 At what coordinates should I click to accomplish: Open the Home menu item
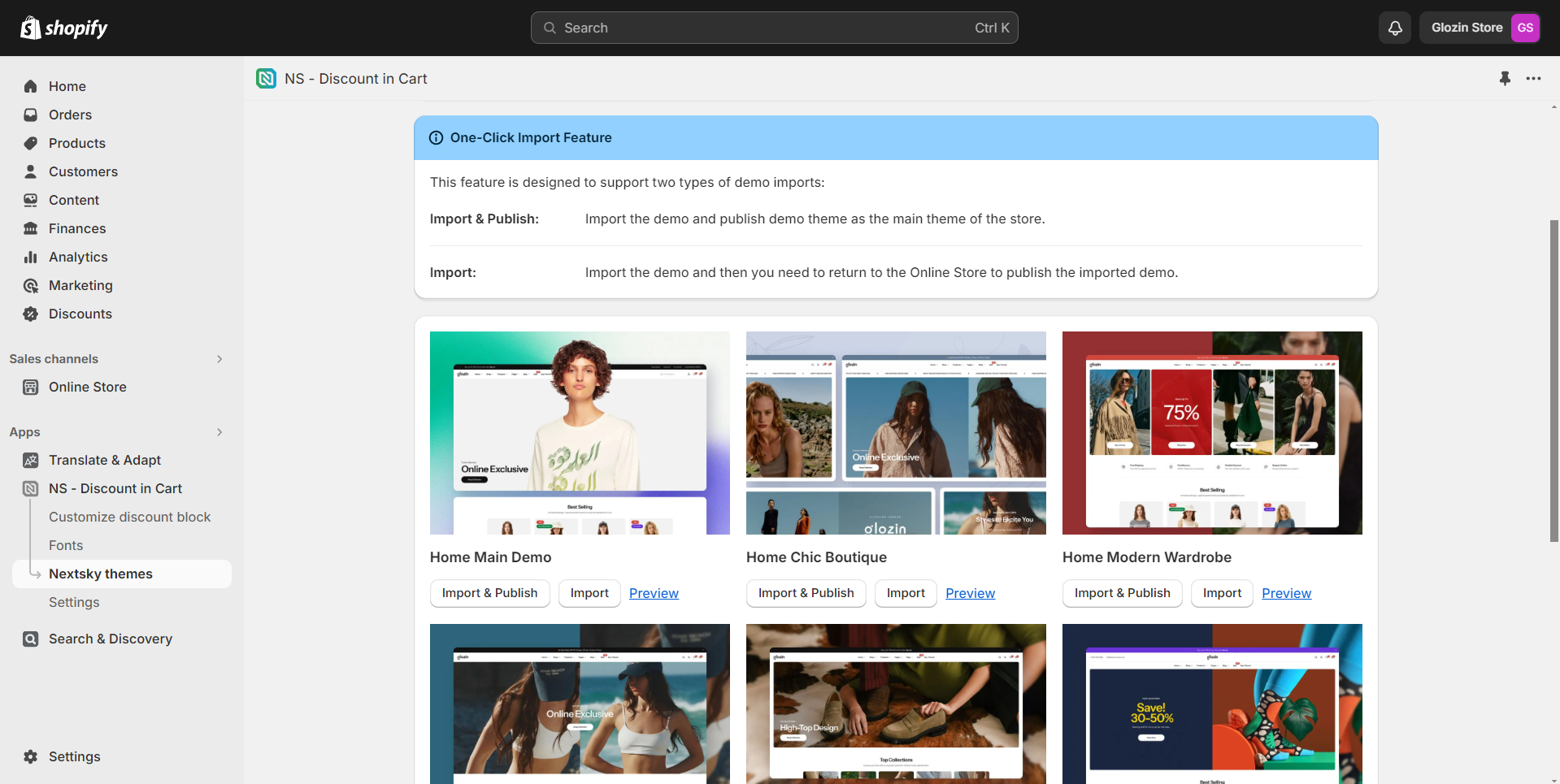[x=122, y=86]
